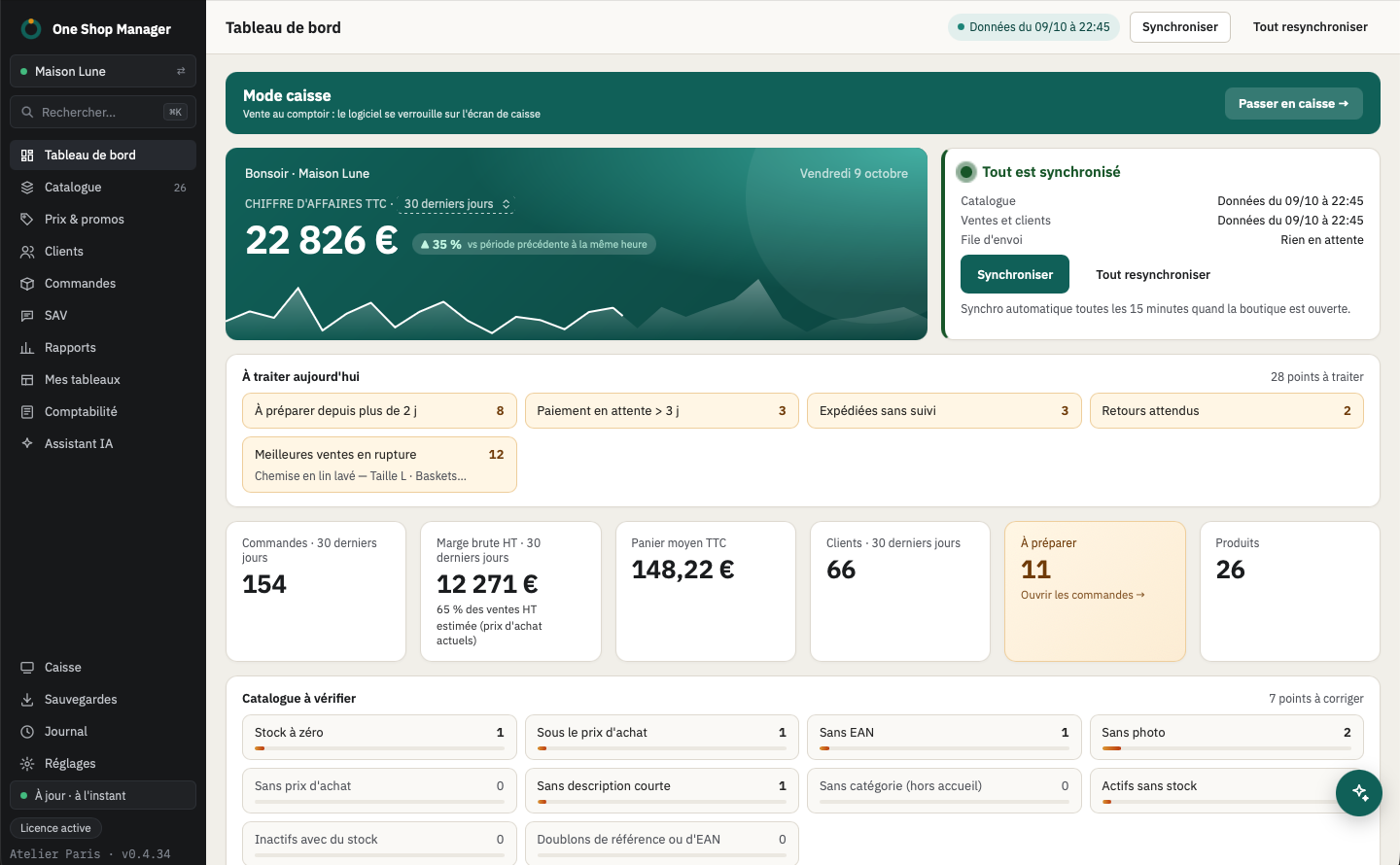
Task: Click the Stock à zéro progress bar
Action: point(379,748)
